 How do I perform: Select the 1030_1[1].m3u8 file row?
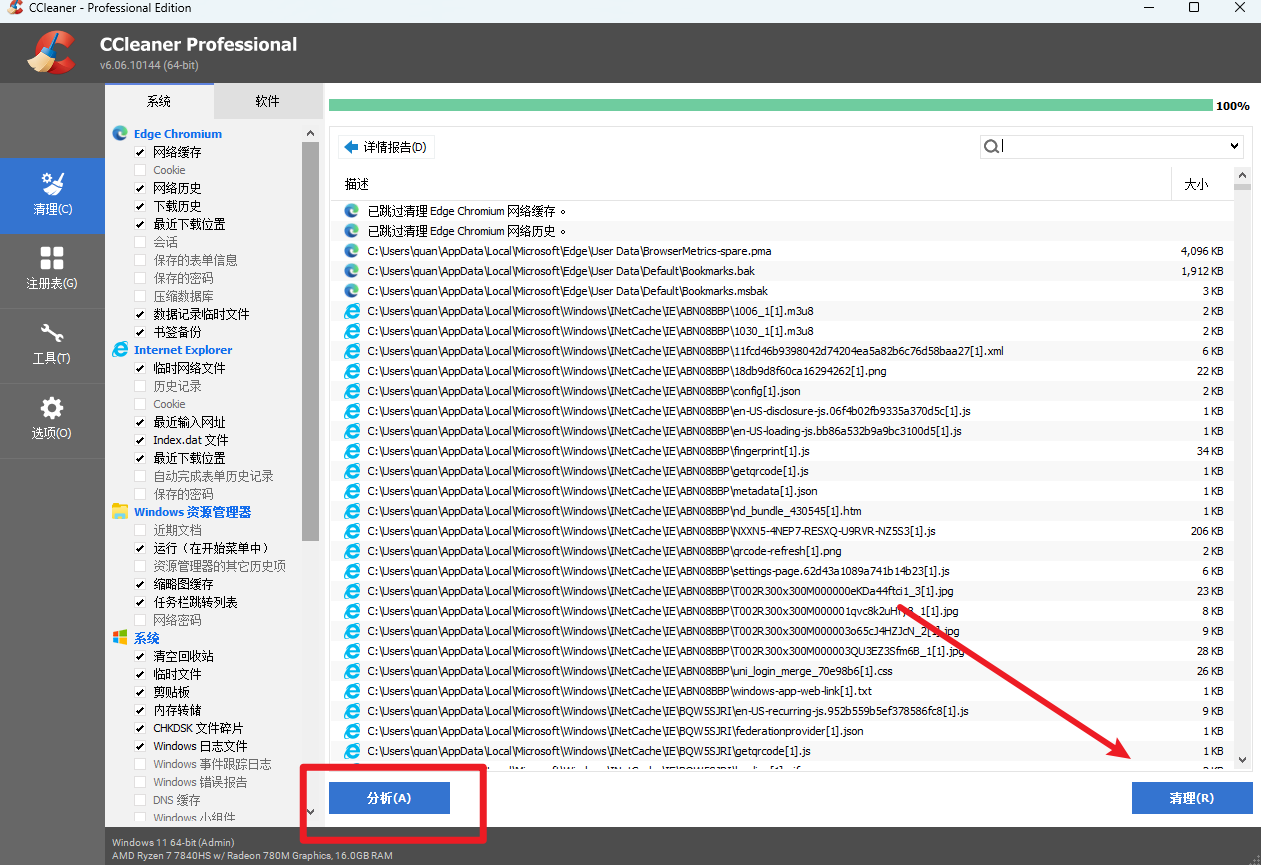pyautogui.click(x=784, y=331)
